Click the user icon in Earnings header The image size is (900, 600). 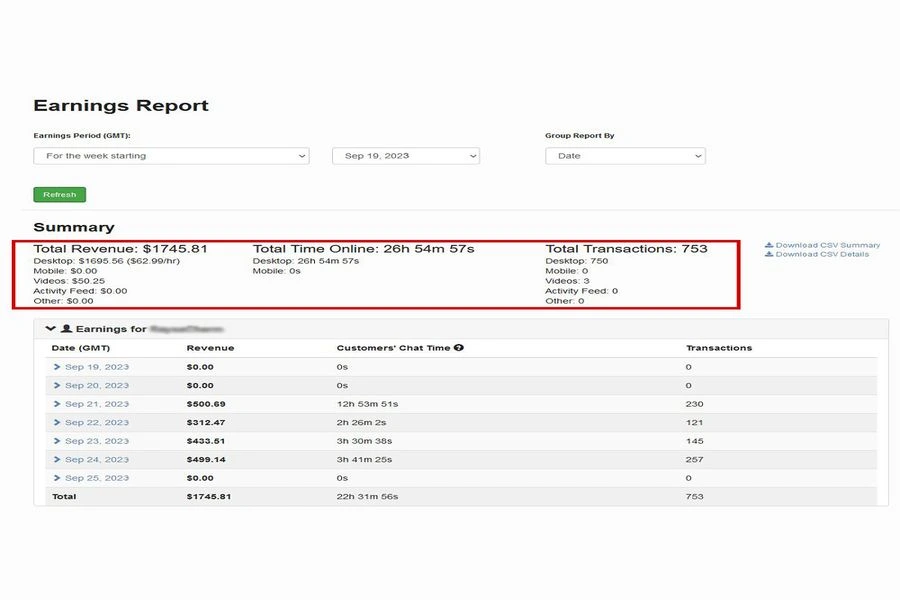pos(66,329)
